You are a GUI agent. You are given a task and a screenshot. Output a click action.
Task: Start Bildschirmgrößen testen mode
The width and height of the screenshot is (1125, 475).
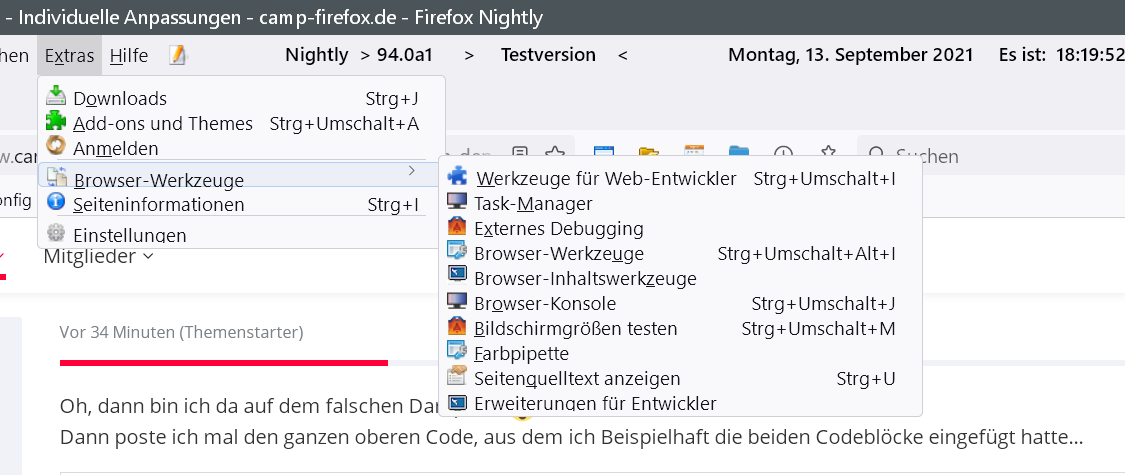coord(575,328)
